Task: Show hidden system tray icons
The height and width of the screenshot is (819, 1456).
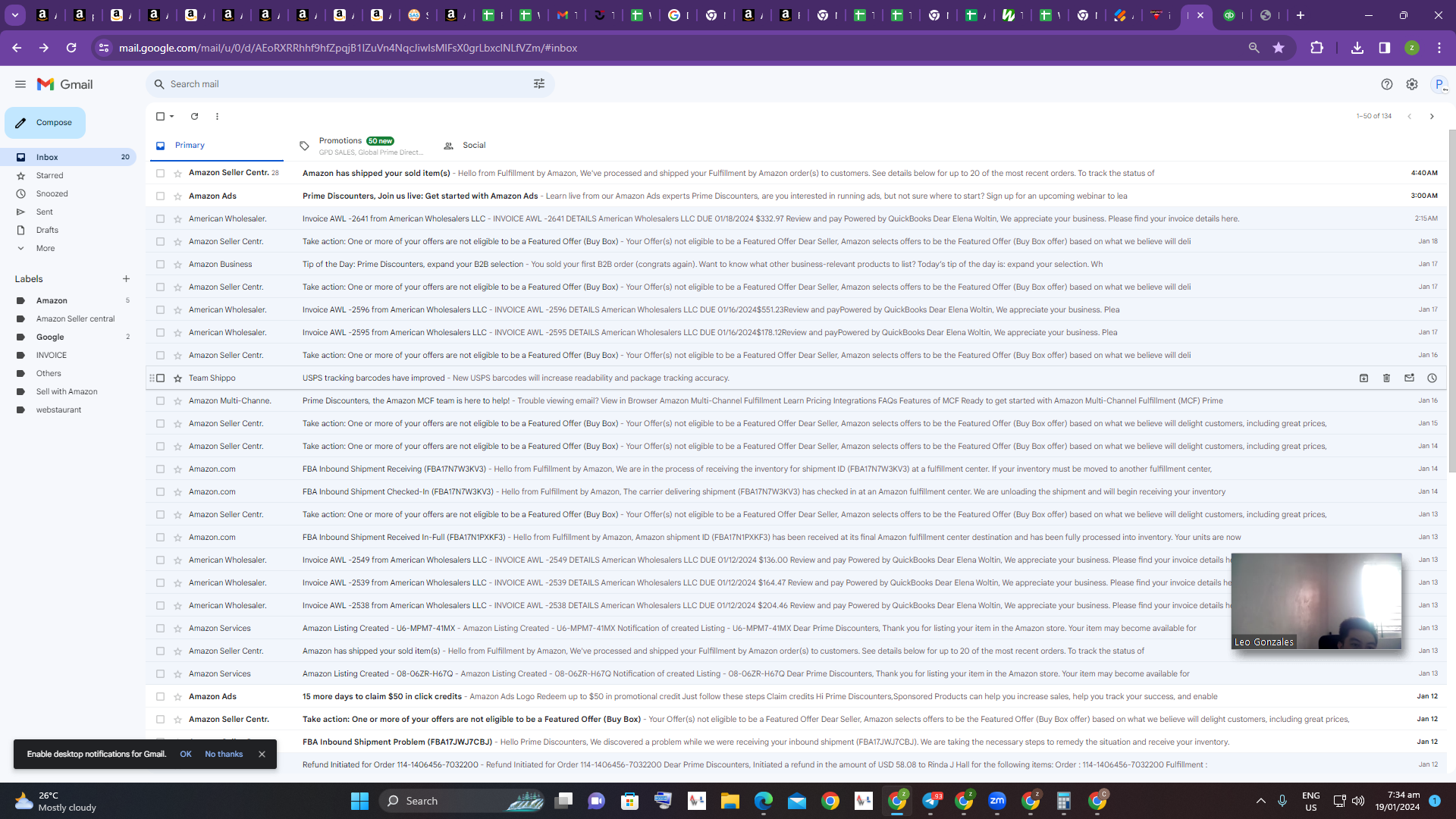Action: tap(1260, 801)
